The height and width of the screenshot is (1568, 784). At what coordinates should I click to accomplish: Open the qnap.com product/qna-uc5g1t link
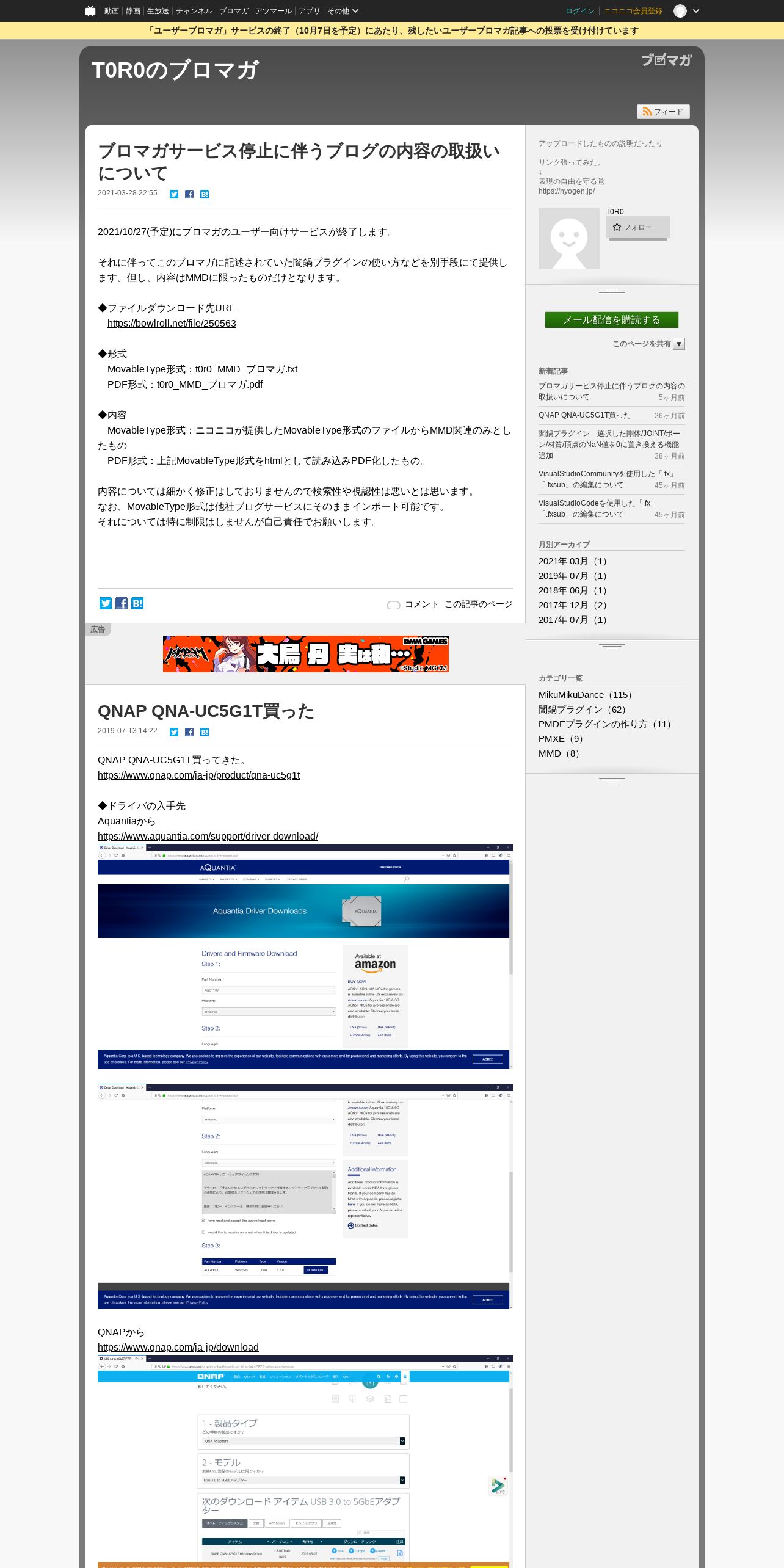[198, 775]
